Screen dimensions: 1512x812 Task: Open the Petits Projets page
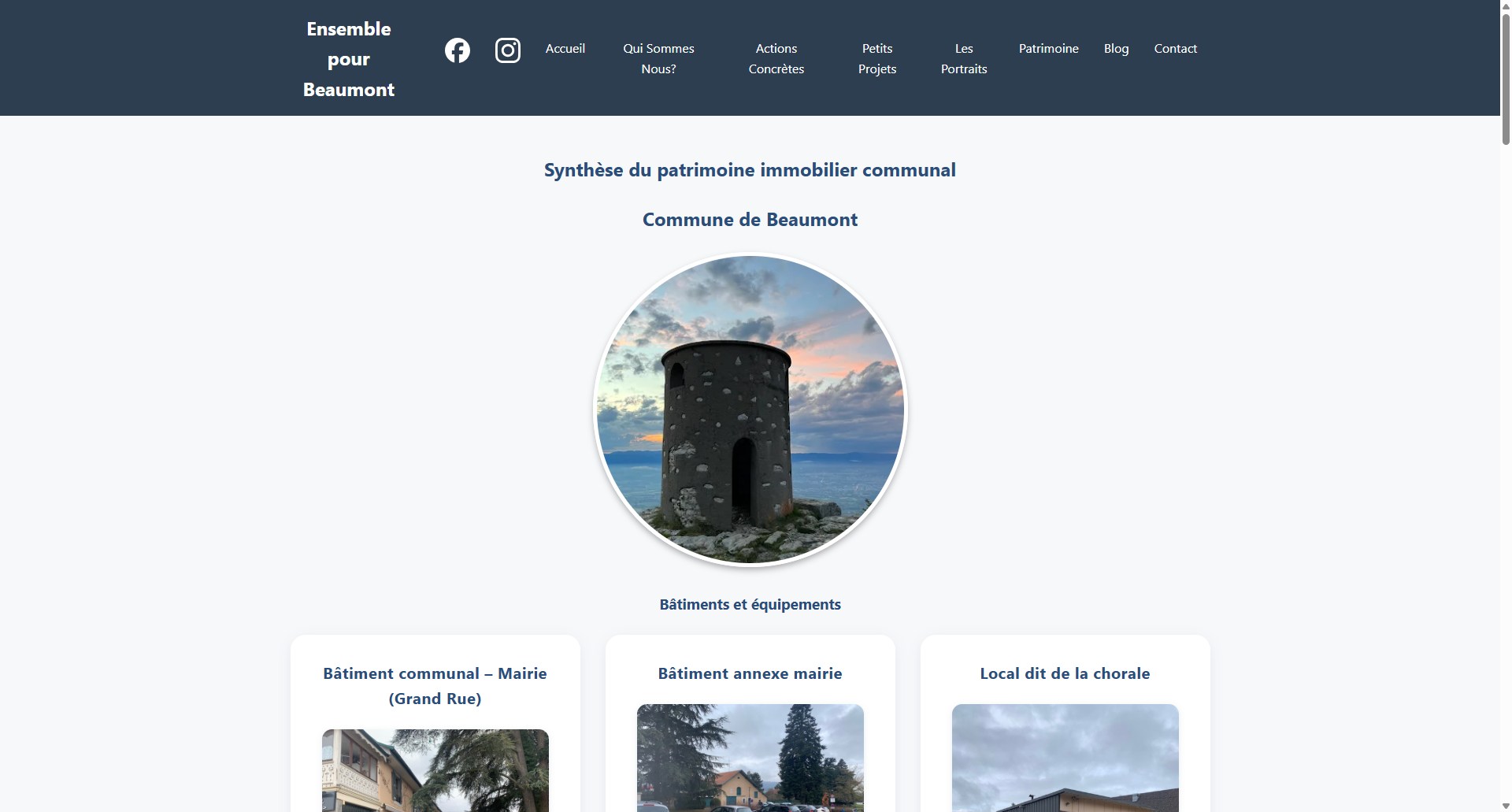click(x=877, y=58)
